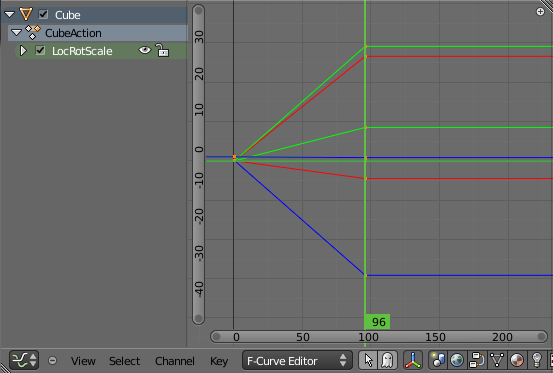553x373 pixels.
Task: Toggle the ghost show-hidden filter
Action: (x=387, y=360)
